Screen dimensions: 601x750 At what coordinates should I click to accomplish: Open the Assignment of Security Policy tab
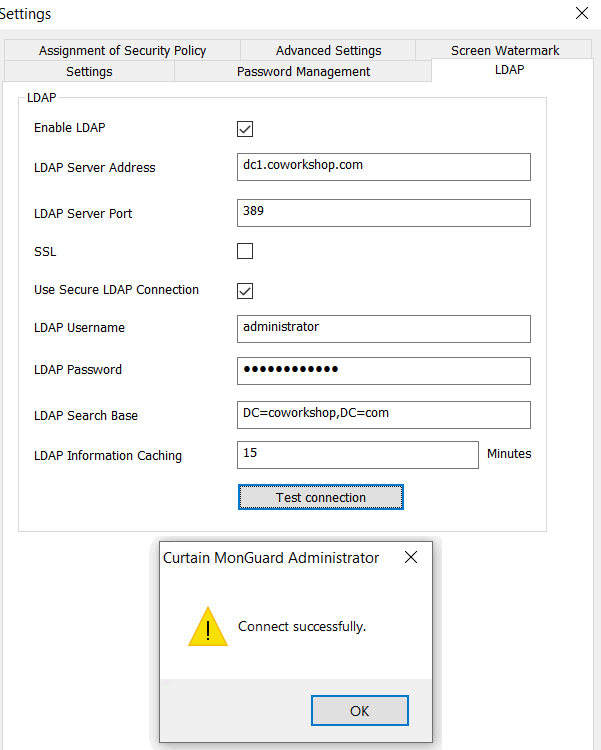tap(122, 50)
